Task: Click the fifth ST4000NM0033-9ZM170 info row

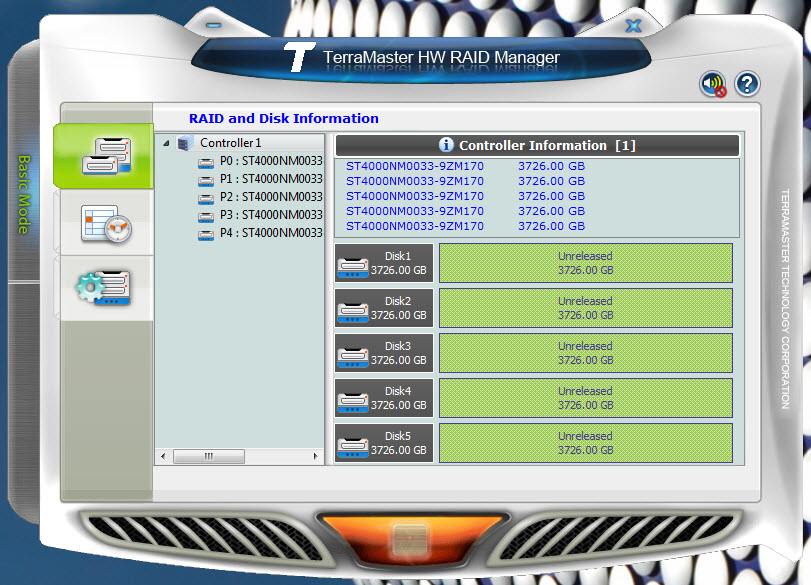Action: tap(465, 226)
